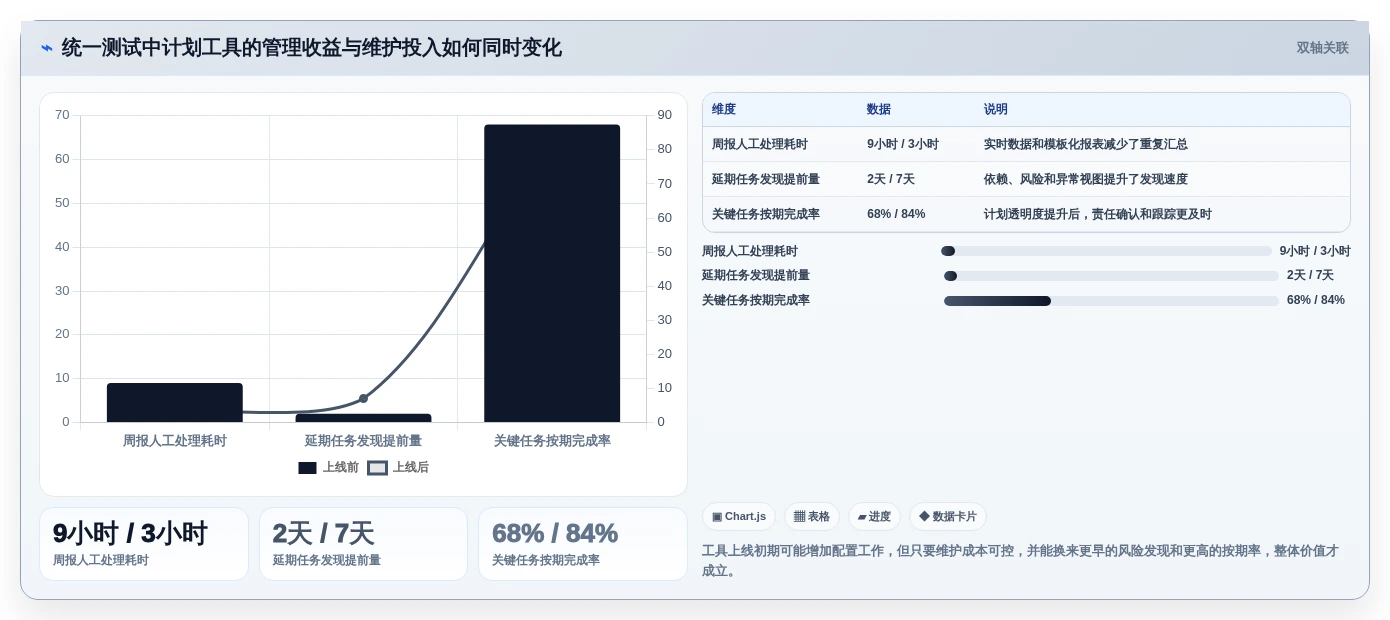Click the 数据卡片 tag chip
1390x620 pixels.
[x=947, y=517]
